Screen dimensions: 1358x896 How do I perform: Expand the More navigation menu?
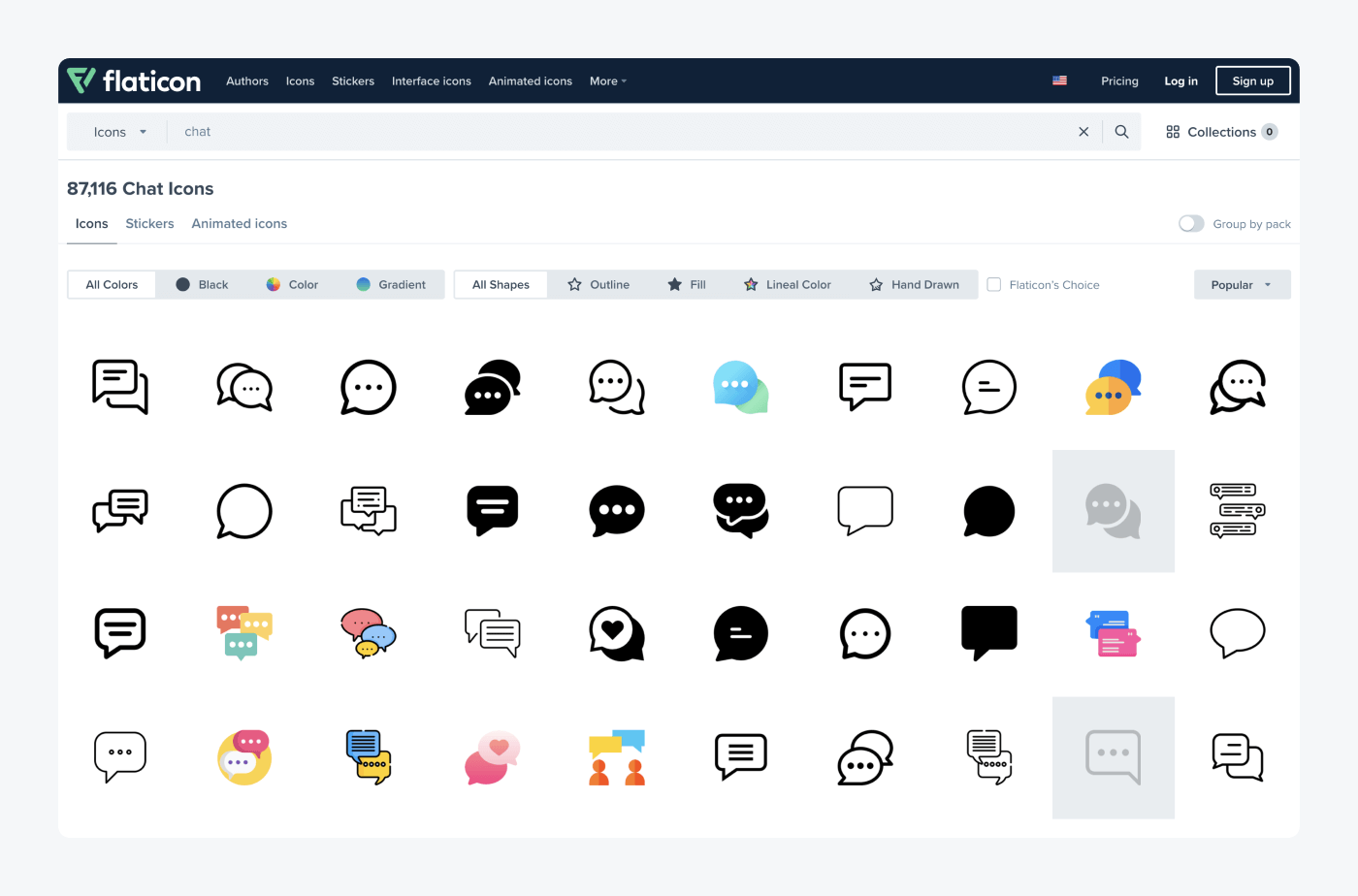[607, 81]
